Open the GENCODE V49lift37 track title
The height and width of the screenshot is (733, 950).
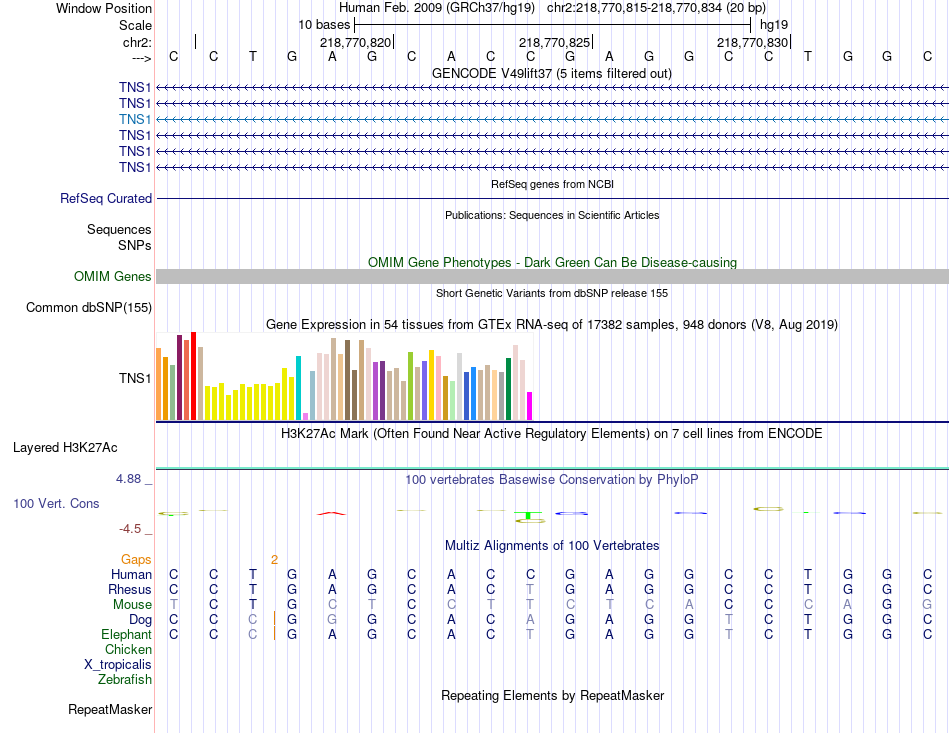[x=551, y=73]
